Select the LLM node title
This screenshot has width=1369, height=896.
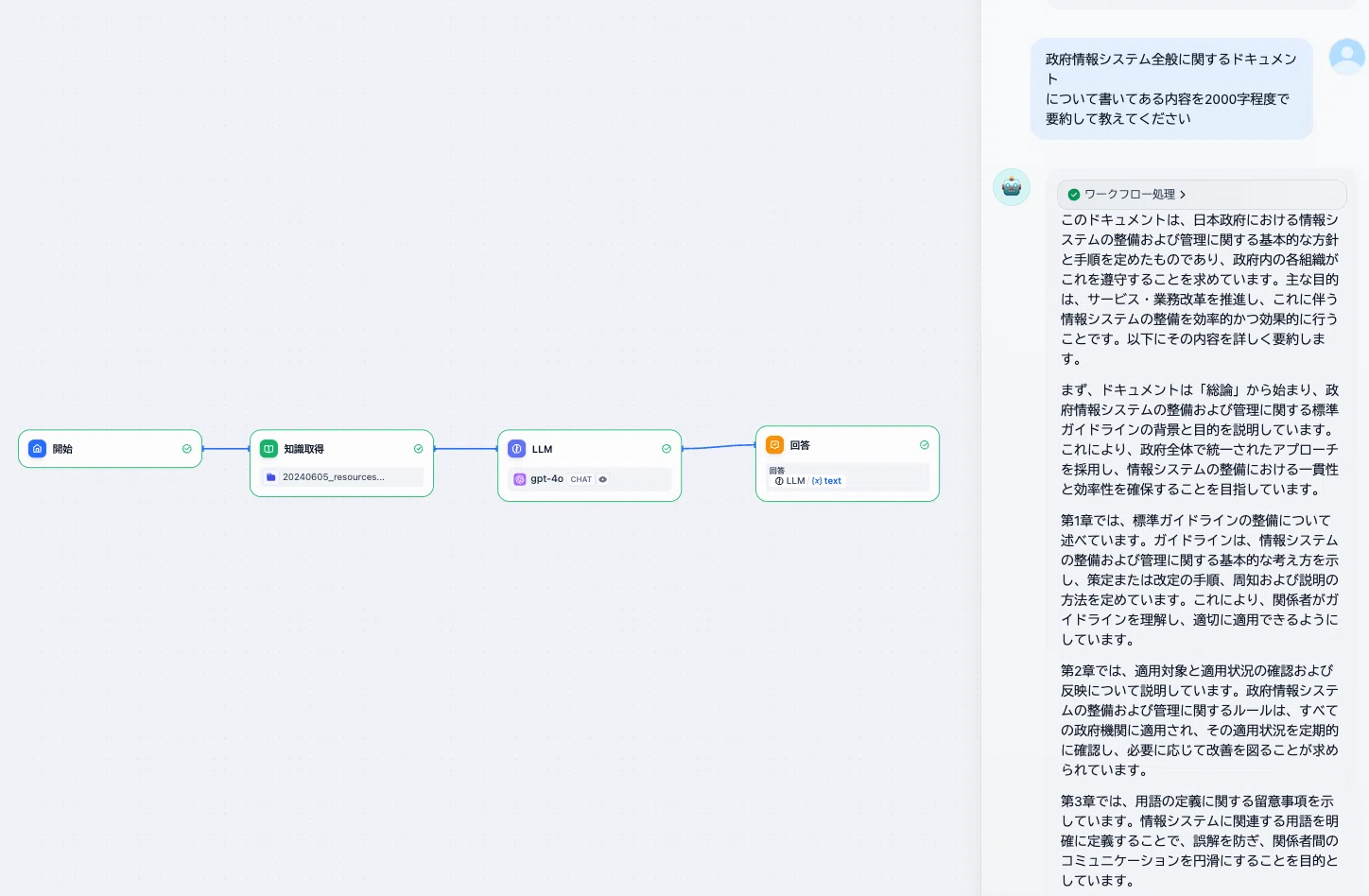542,449
